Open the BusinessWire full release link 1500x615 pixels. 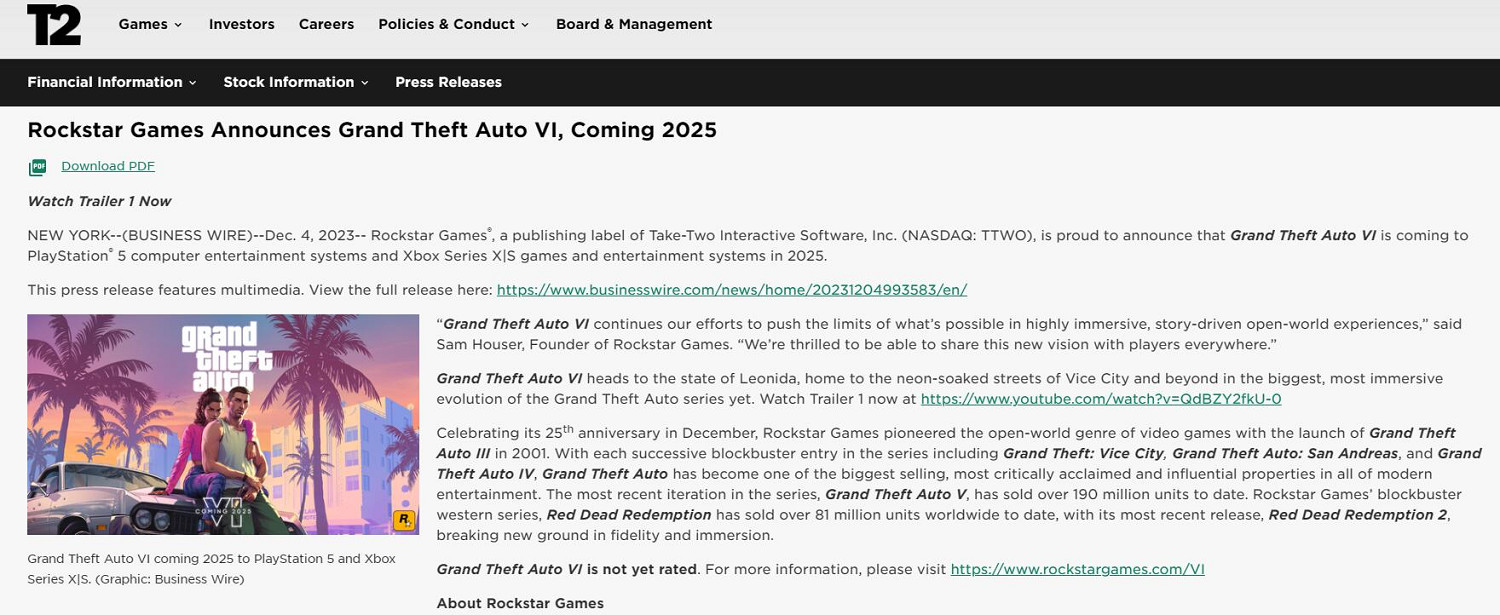click(x=731, y=289)
